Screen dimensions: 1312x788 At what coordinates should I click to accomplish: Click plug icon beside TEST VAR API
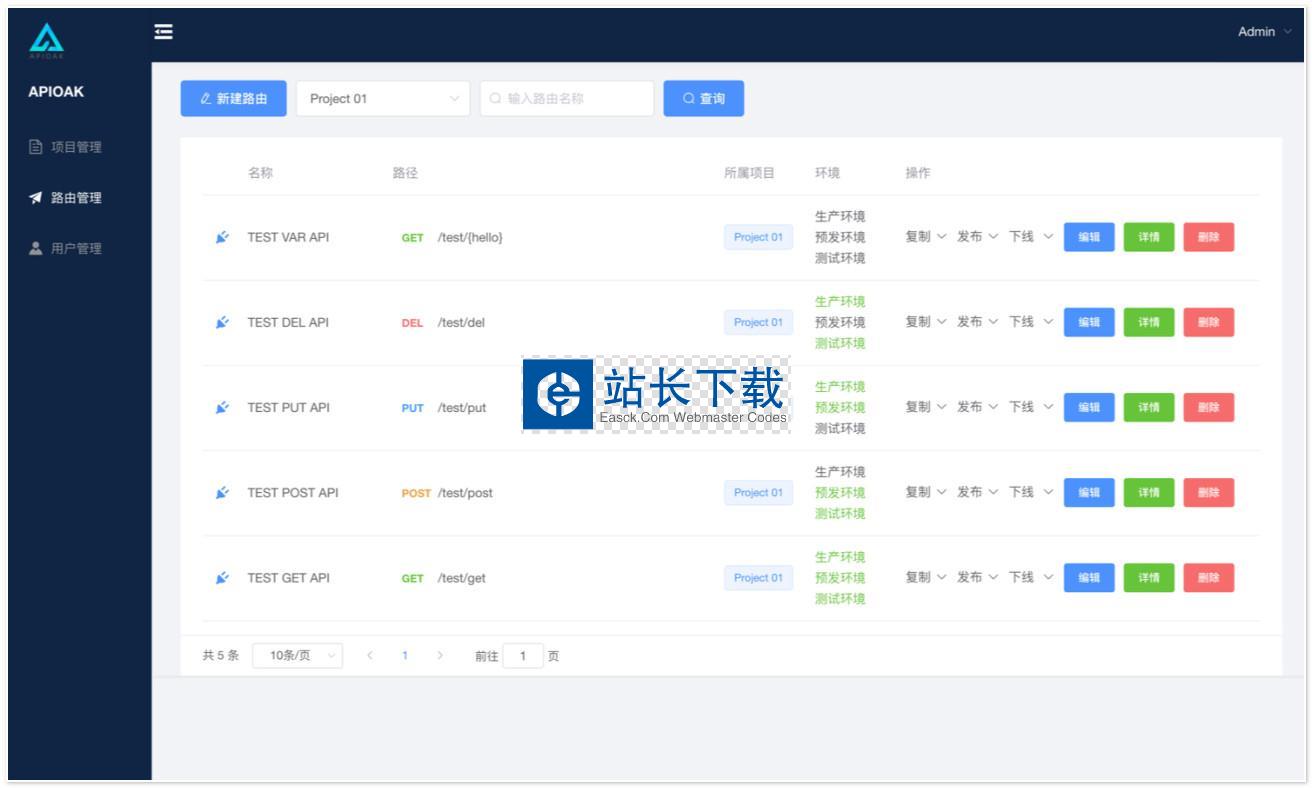coord(222,237)
